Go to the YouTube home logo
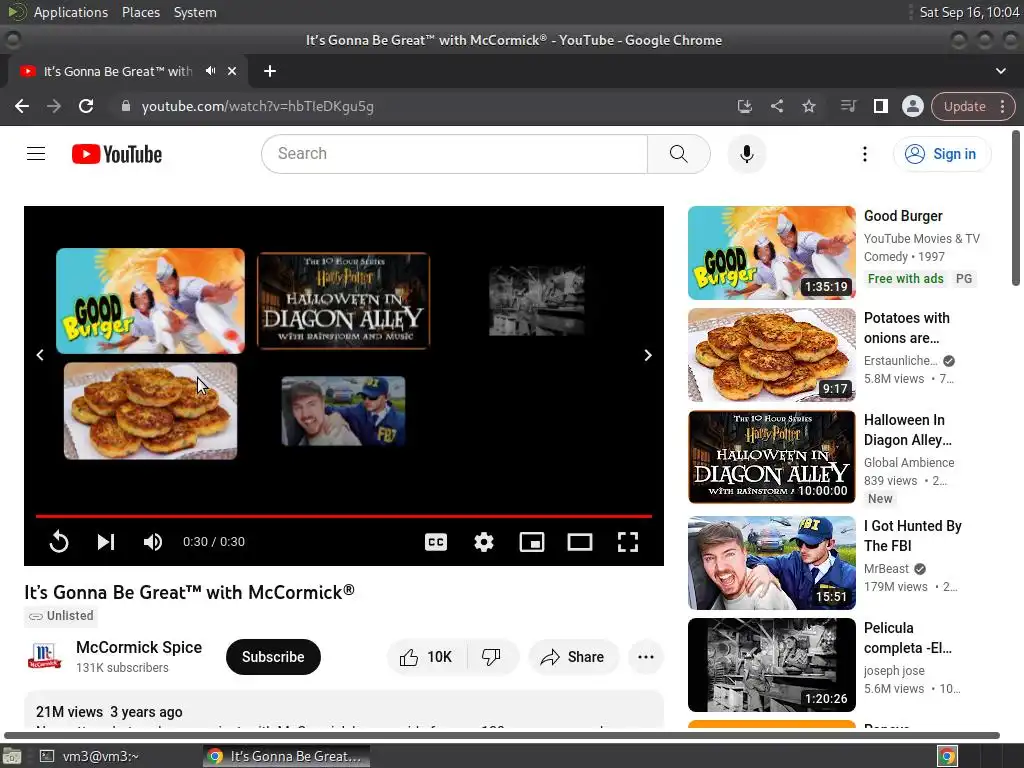Screen dimensions: 1024x768 [x=117, y=154]
